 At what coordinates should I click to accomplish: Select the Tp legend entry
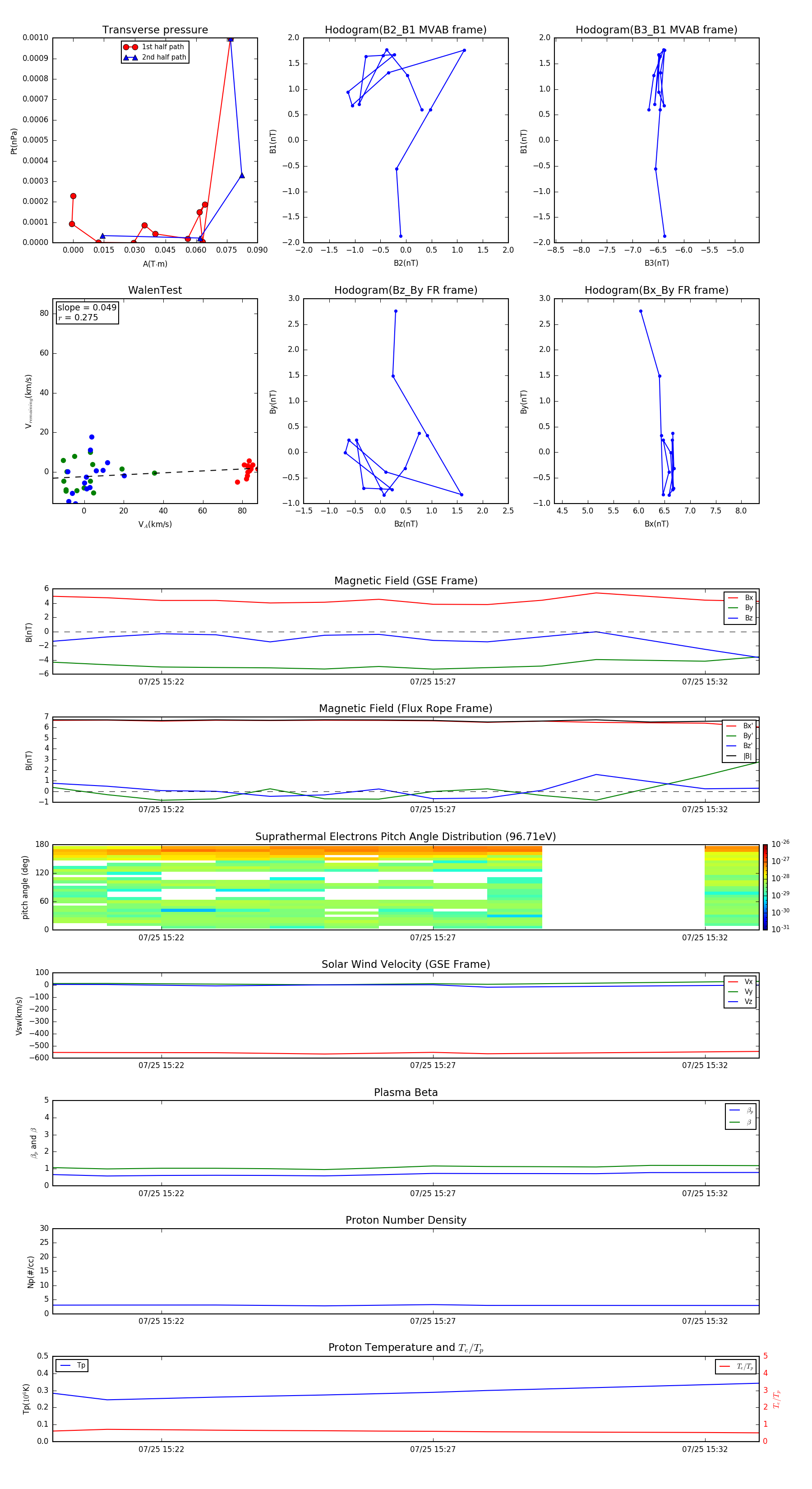click(72, 1365)
